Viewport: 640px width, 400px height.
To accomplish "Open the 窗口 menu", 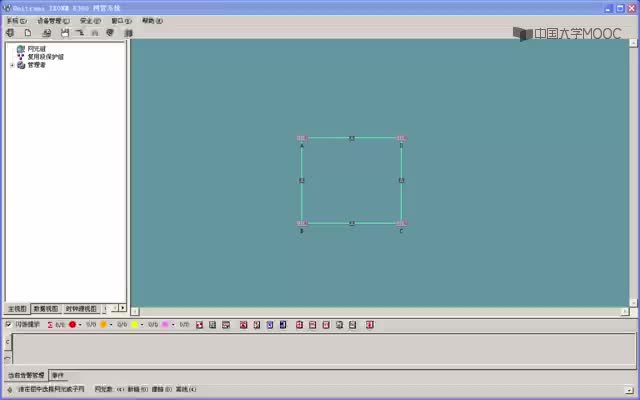I will tap(122, 20).
